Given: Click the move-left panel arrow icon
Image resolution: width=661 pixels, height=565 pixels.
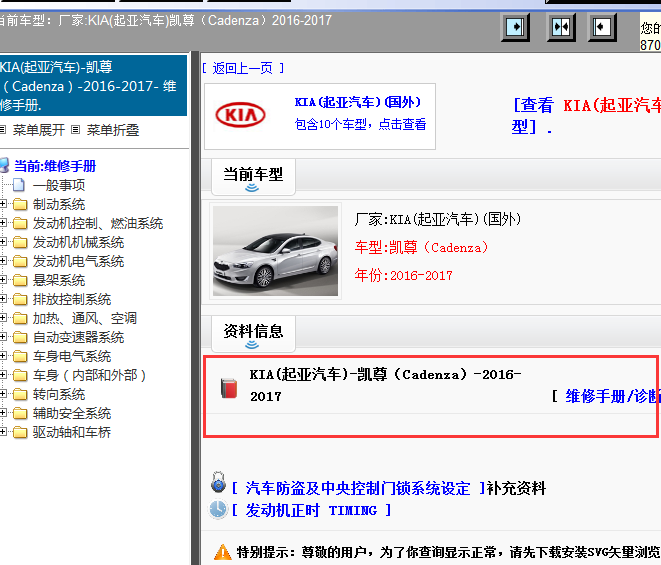Looking at the screenshot, I should [602, 27].
